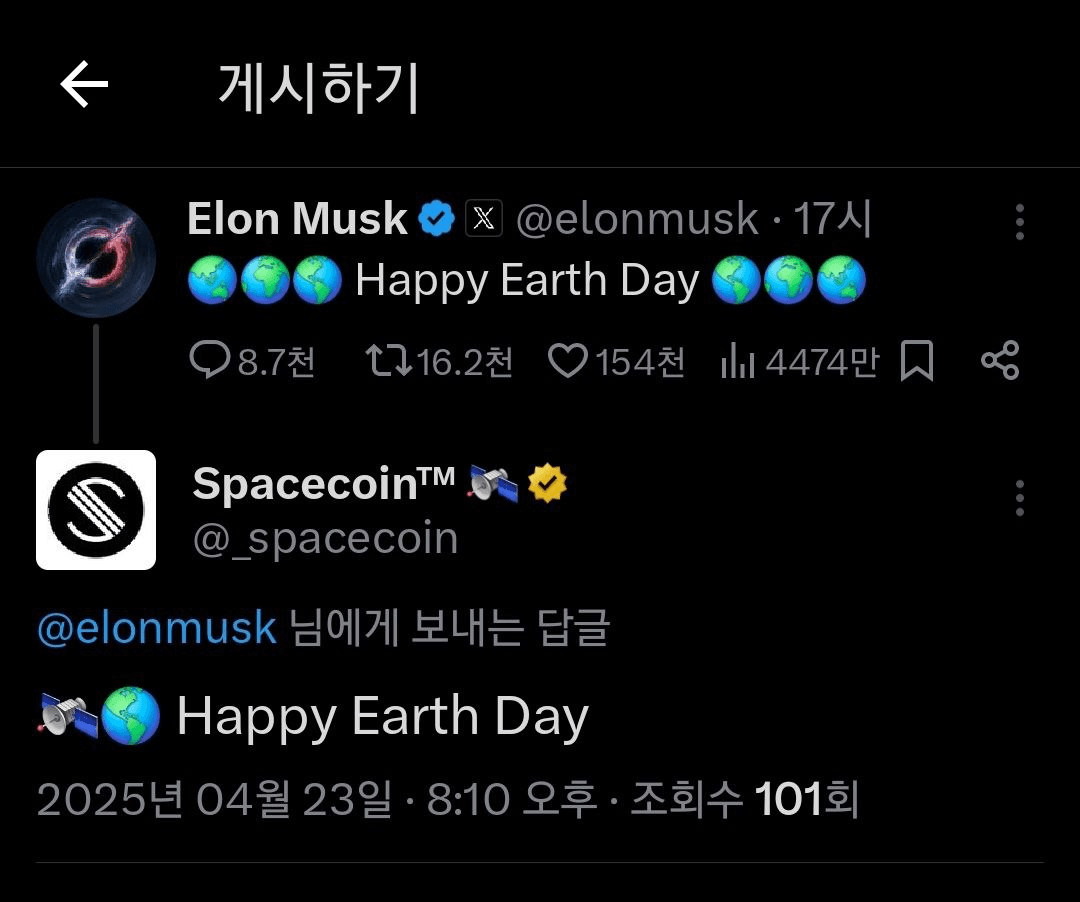Open the three-dot menu on Spacecoin's reply
The width and height of the screenshot is (1080, 902).
pos(1019,497)
